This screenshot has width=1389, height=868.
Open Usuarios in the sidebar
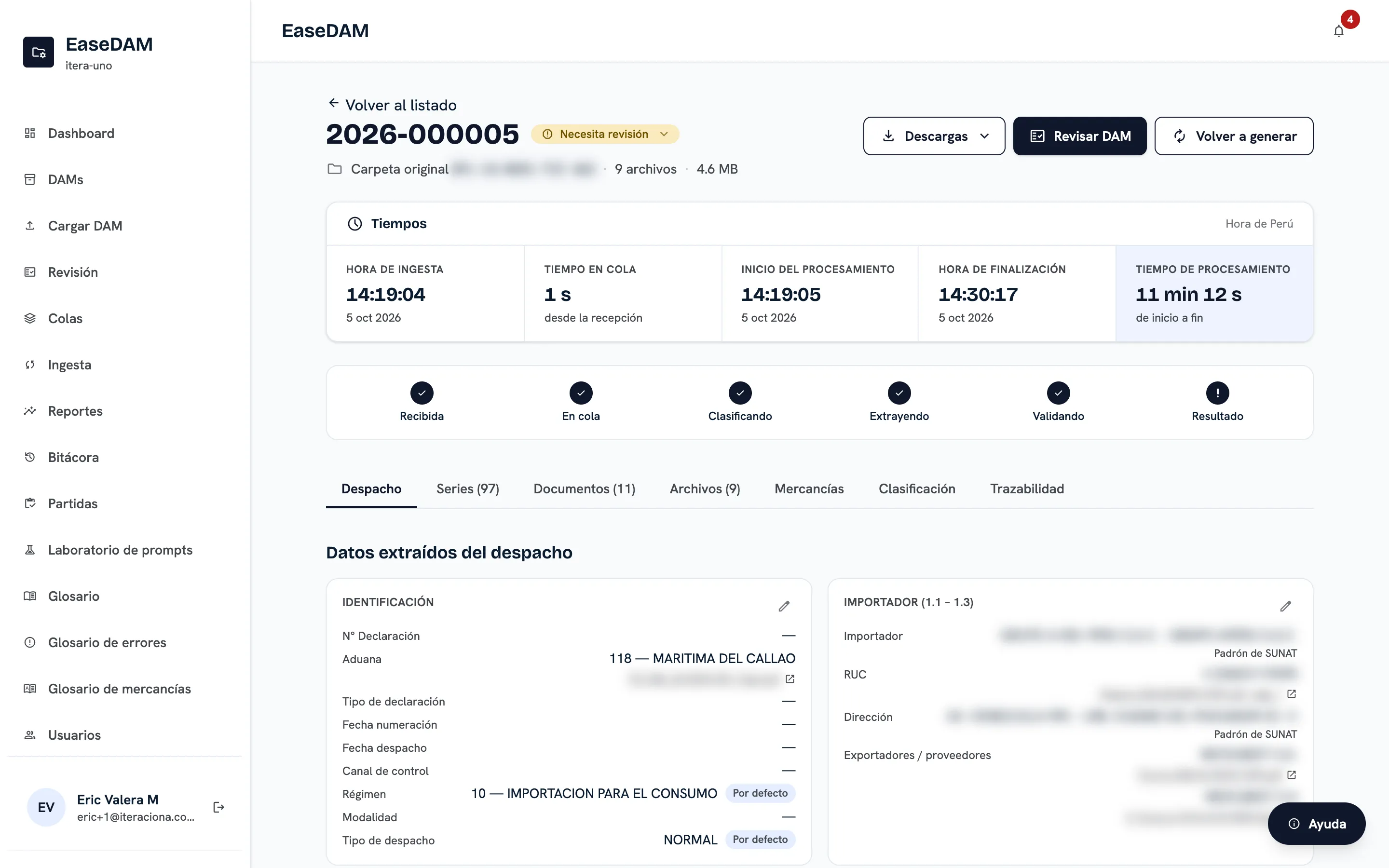125,735
